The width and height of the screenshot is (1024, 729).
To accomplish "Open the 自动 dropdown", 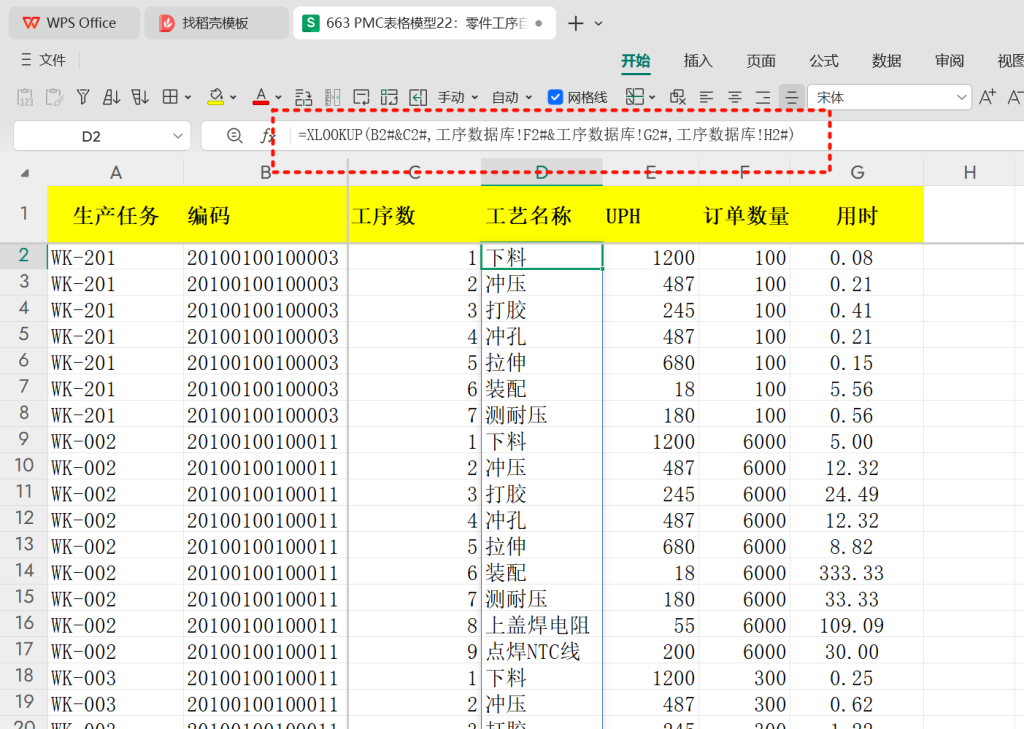I will click(x=512, y=97).
